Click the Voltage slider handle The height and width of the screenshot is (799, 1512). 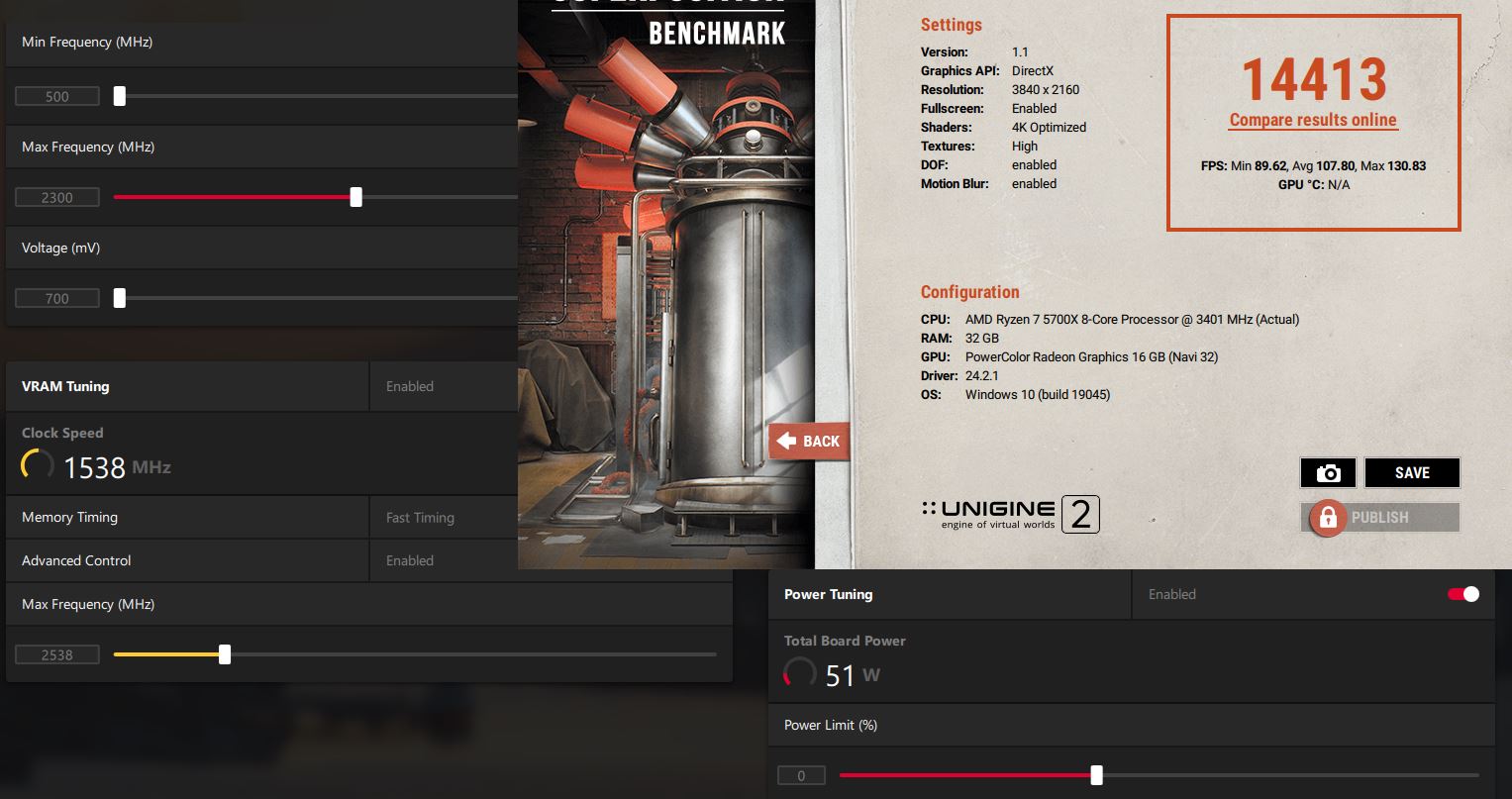click(120, 298)
